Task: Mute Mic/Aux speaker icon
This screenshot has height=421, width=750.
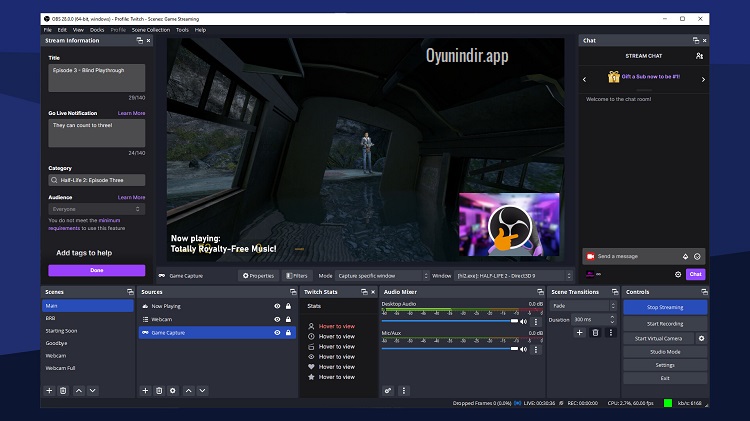Action: coord(524,349)
